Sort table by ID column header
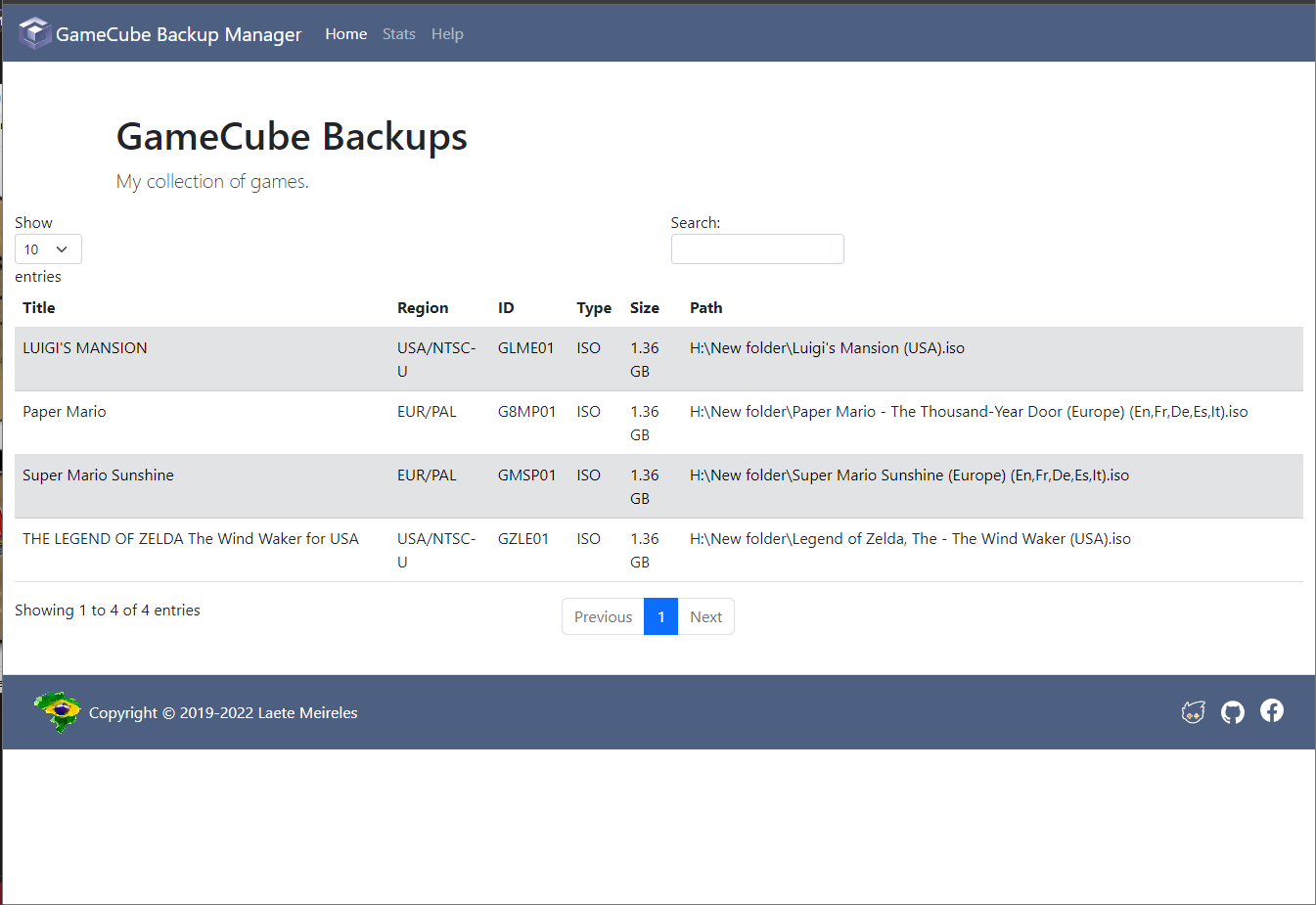The height and width of the screenshot is (905, 1316). coord(506,308)
